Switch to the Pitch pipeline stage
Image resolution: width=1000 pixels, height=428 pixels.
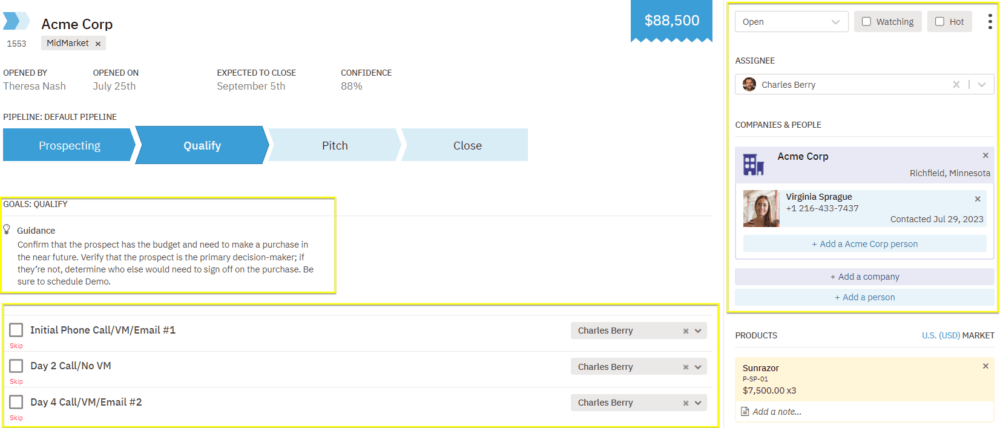click(335, 145)
